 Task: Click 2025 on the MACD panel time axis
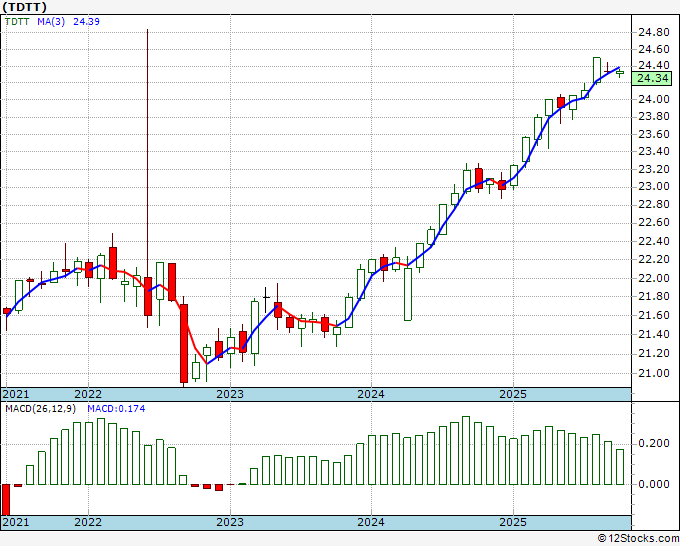(513, 522)
